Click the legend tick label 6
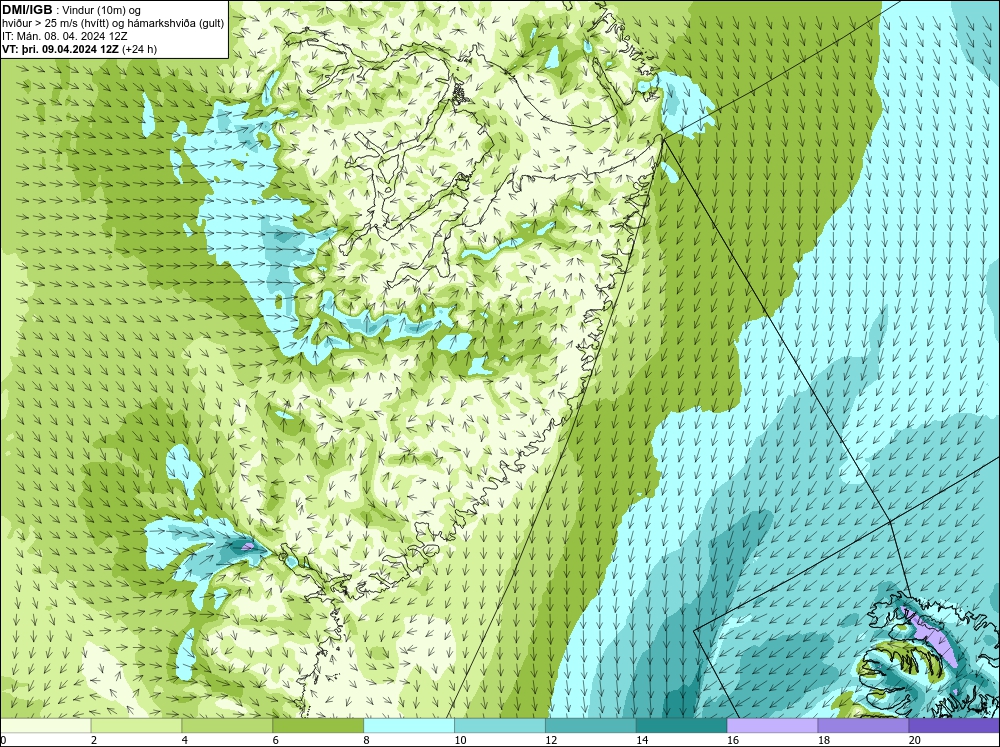 [276, 740]
